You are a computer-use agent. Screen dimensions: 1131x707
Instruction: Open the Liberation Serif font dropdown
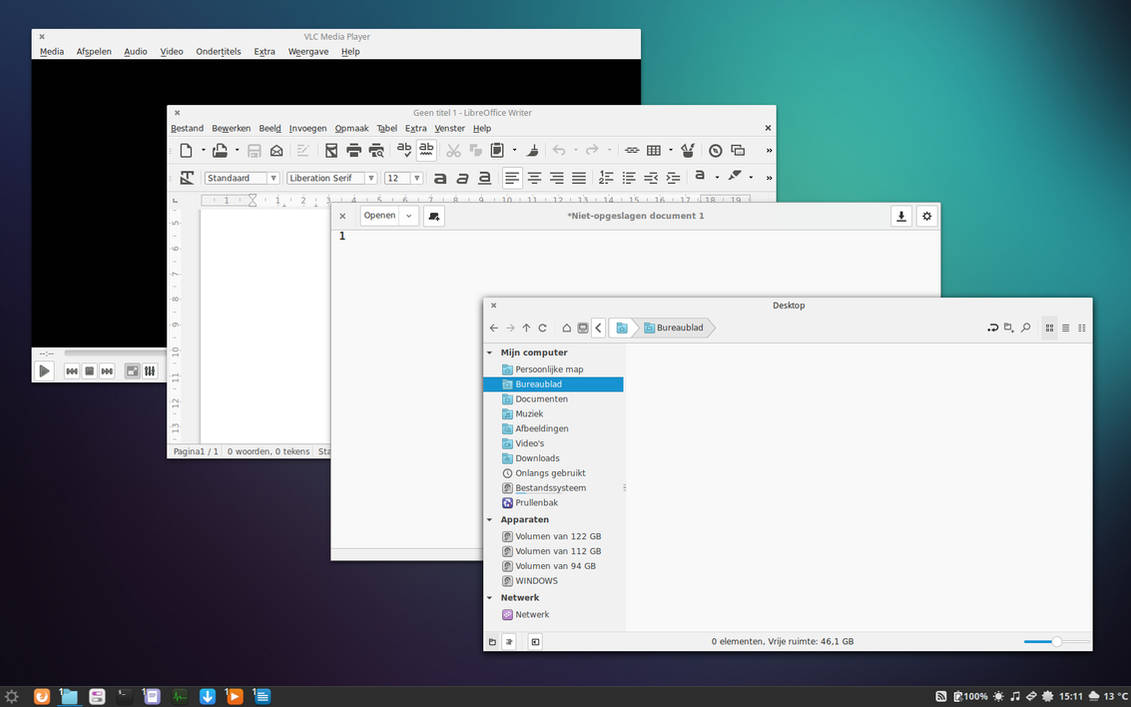371,178
